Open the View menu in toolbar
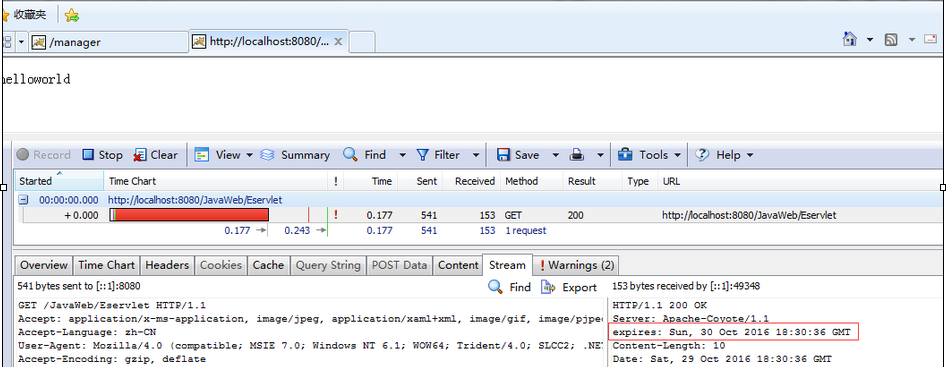 tap(223, 155)
